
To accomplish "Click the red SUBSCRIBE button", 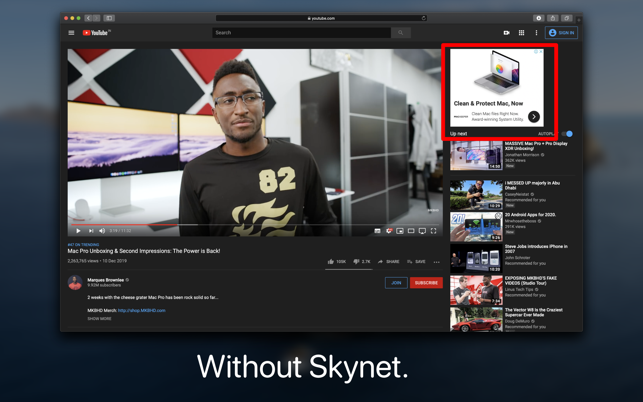I will point(426,283).
